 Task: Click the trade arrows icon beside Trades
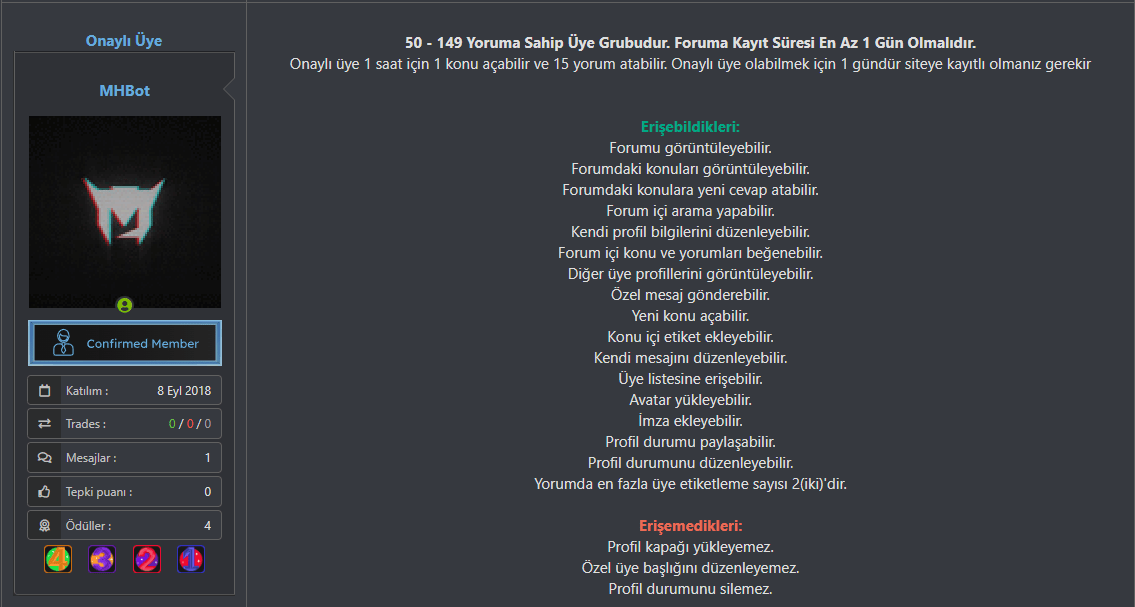click(45, 424)
